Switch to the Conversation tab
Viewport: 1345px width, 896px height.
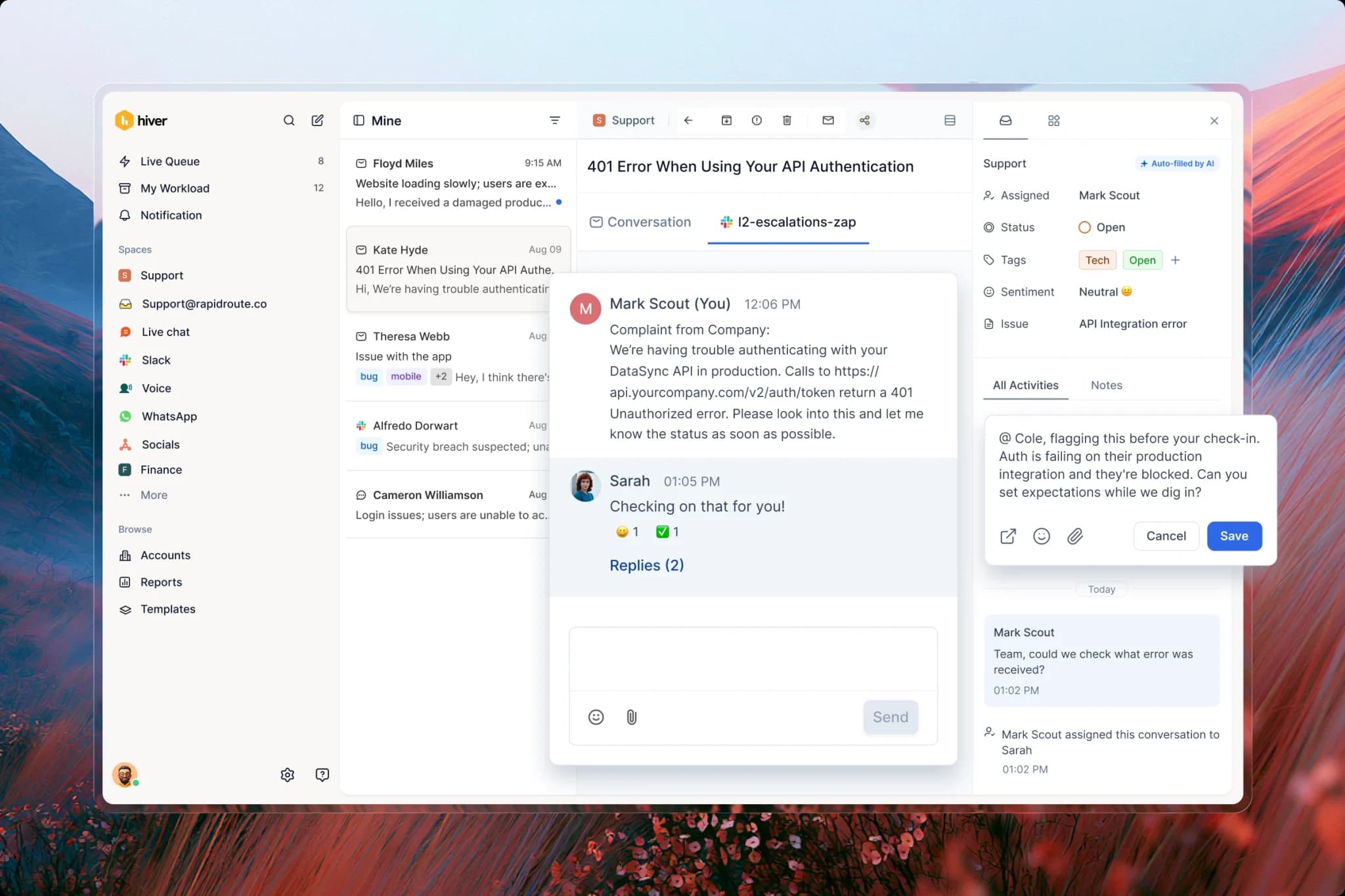tap(640, 222)
